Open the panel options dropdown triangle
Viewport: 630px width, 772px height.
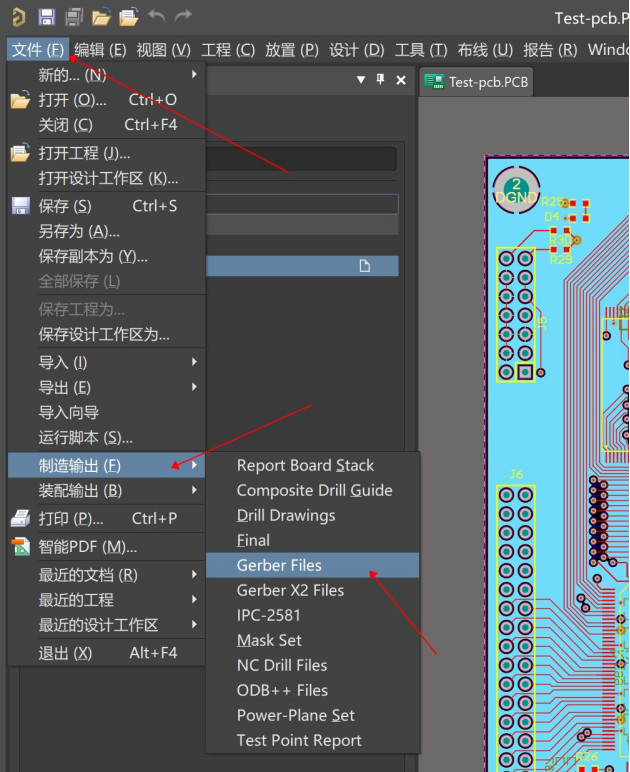pyautogui.click(x=361, y=80)
